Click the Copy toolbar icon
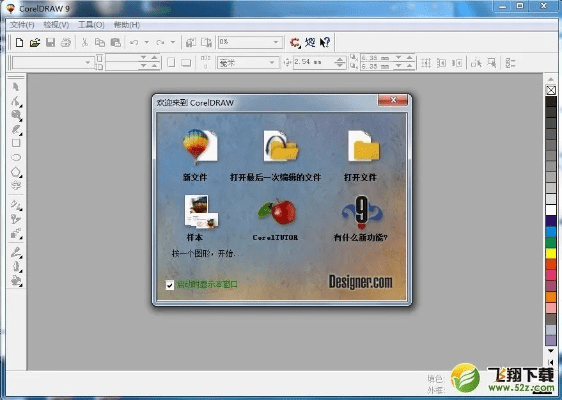The height and width of the screenshot is (400, 562). [x=100, y=43]
